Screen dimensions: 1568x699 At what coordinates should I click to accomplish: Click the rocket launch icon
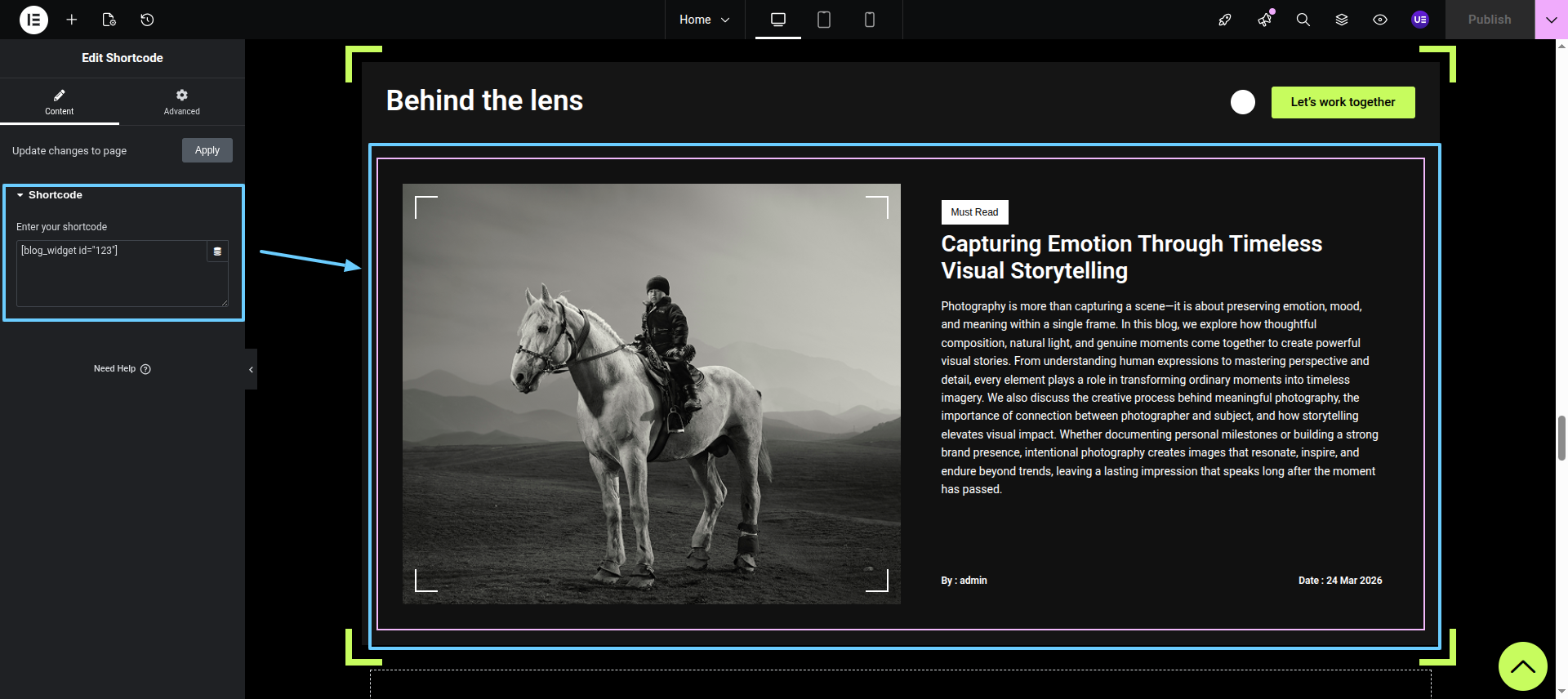click(1224, 20)
